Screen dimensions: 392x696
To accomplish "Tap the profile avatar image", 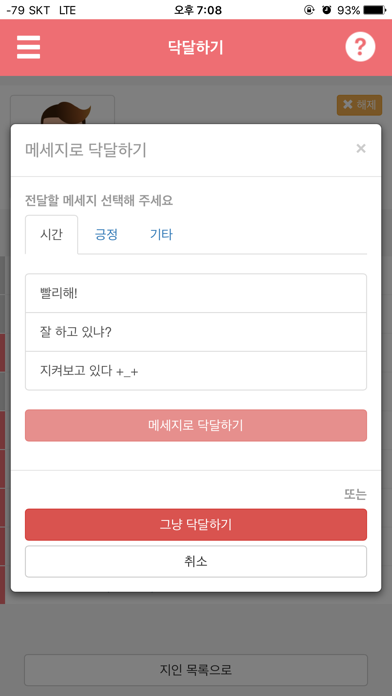I will [62, 110].
